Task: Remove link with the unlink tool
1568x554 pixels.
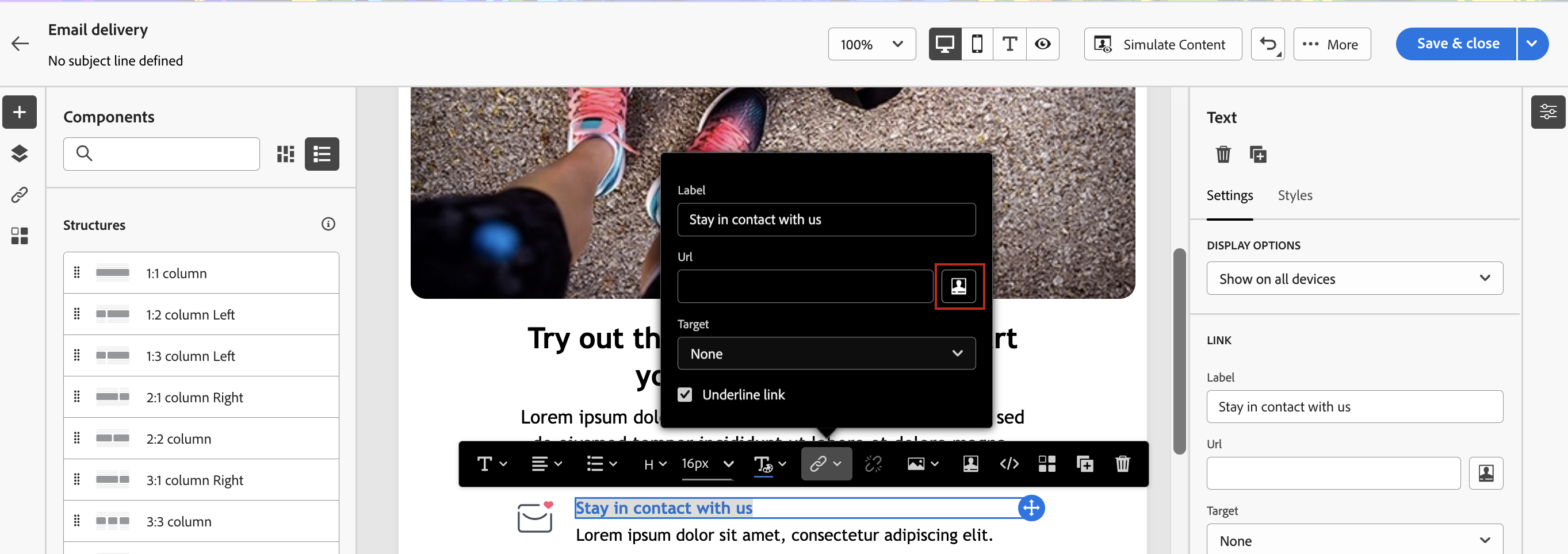Action: point(874,464)
